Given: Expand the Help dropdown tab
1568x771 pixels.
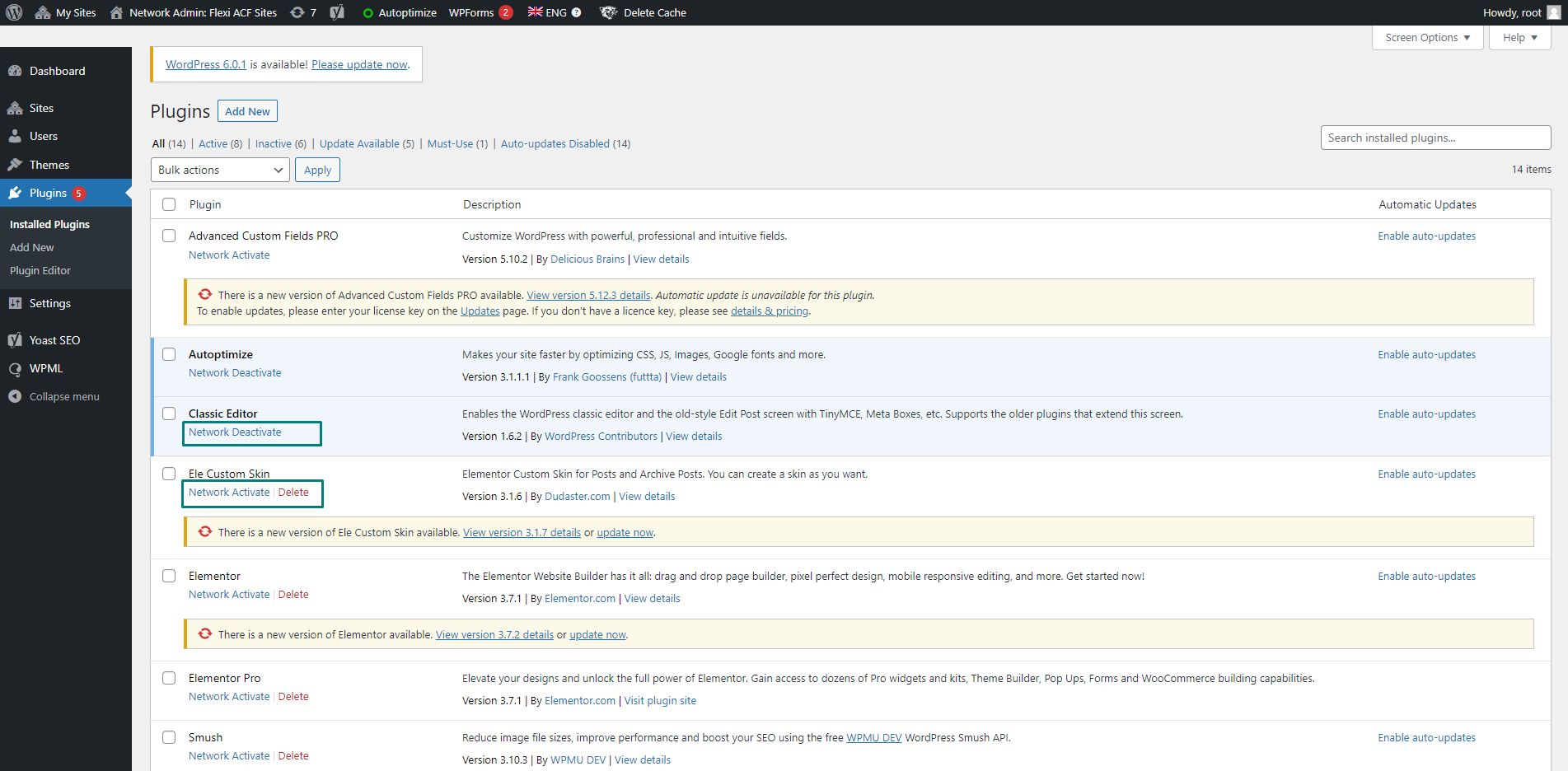Looking at the screenshot, I should coord(1519,38).
